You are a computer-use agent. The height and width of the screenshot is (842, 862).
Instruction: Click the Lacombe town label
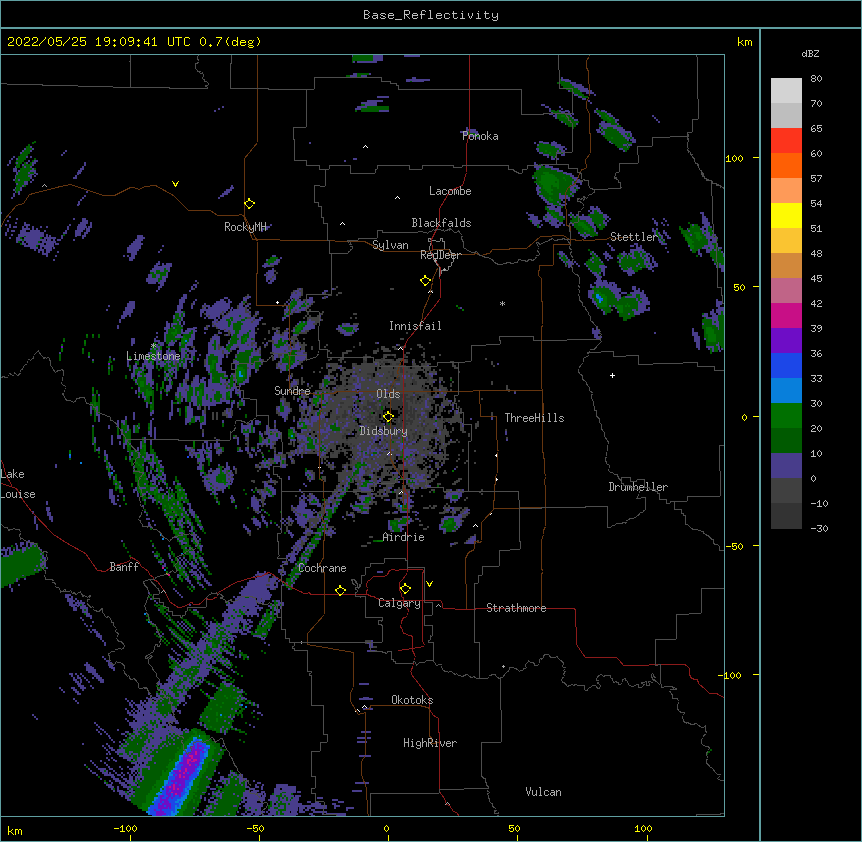tap(450, 191)
